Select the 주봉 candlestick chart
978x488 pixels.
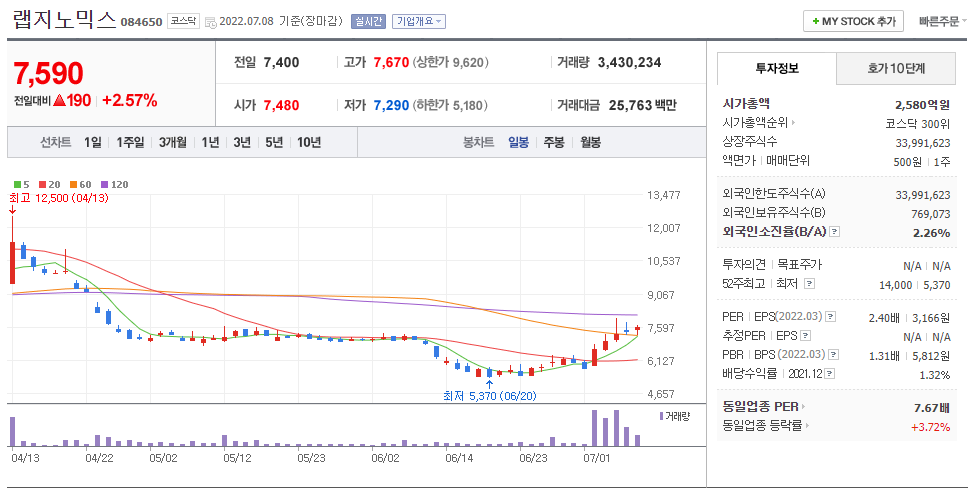pos(554,142)
